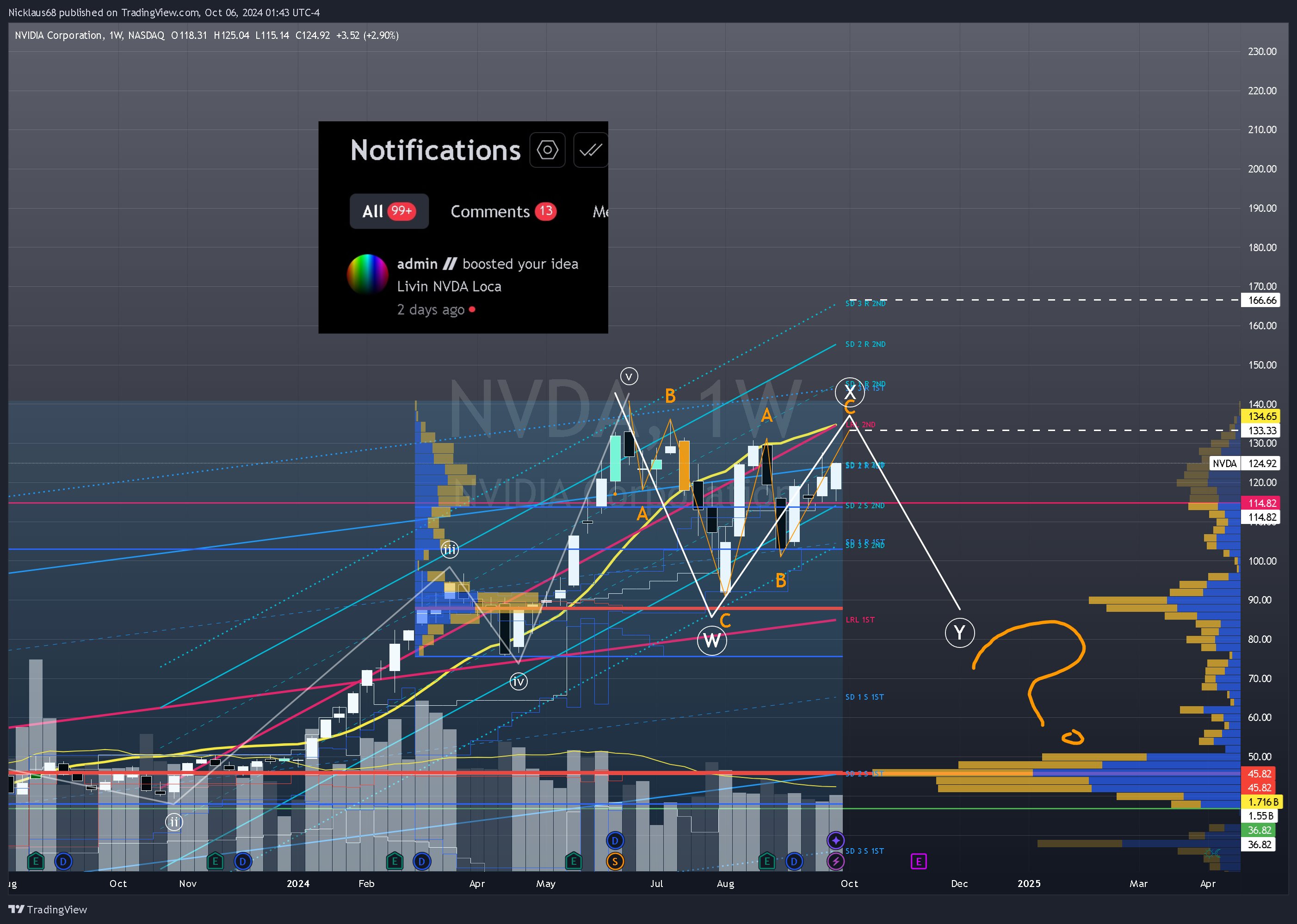
Task: Select circled wave iv label
Action: 519,681
